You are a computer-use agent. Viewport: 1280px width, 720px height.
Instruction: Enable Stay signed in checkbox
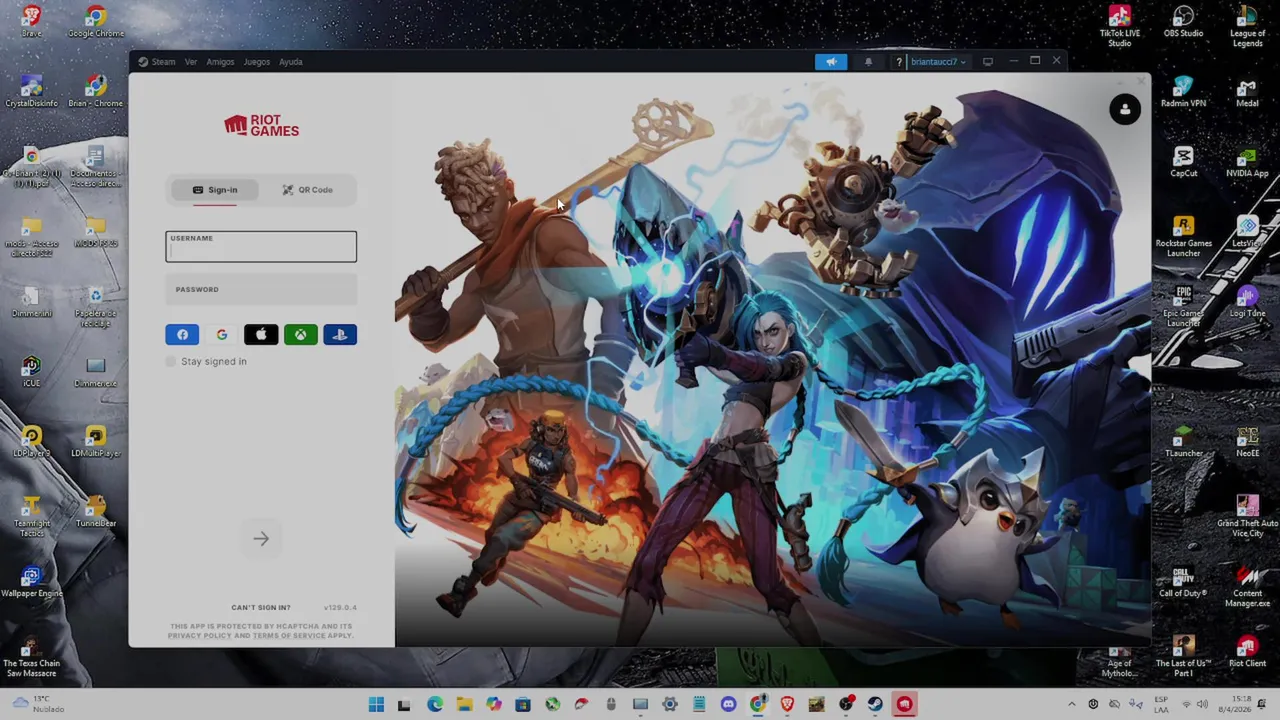pyautogui.click(x=171, y=361)
